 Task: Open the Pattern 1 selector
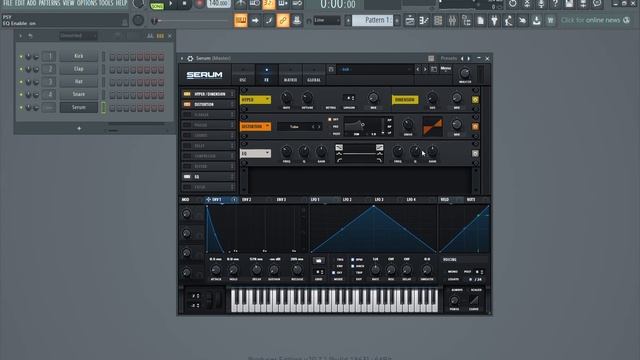click(372, 20)
